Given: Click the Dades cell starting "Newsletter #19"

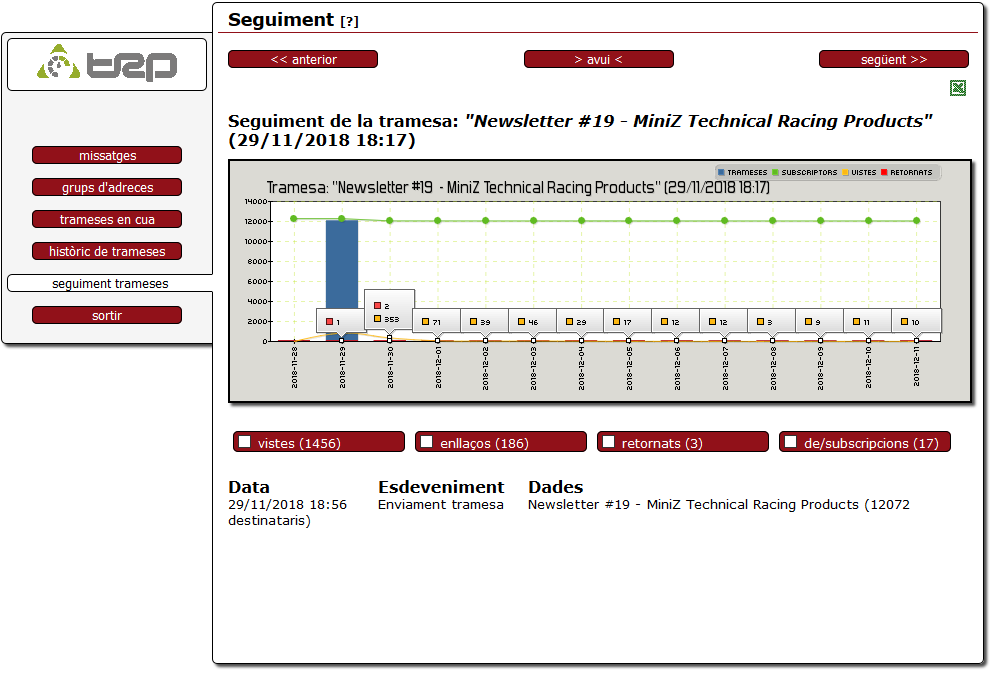Looking at the screenshot, I should (719, 505).
